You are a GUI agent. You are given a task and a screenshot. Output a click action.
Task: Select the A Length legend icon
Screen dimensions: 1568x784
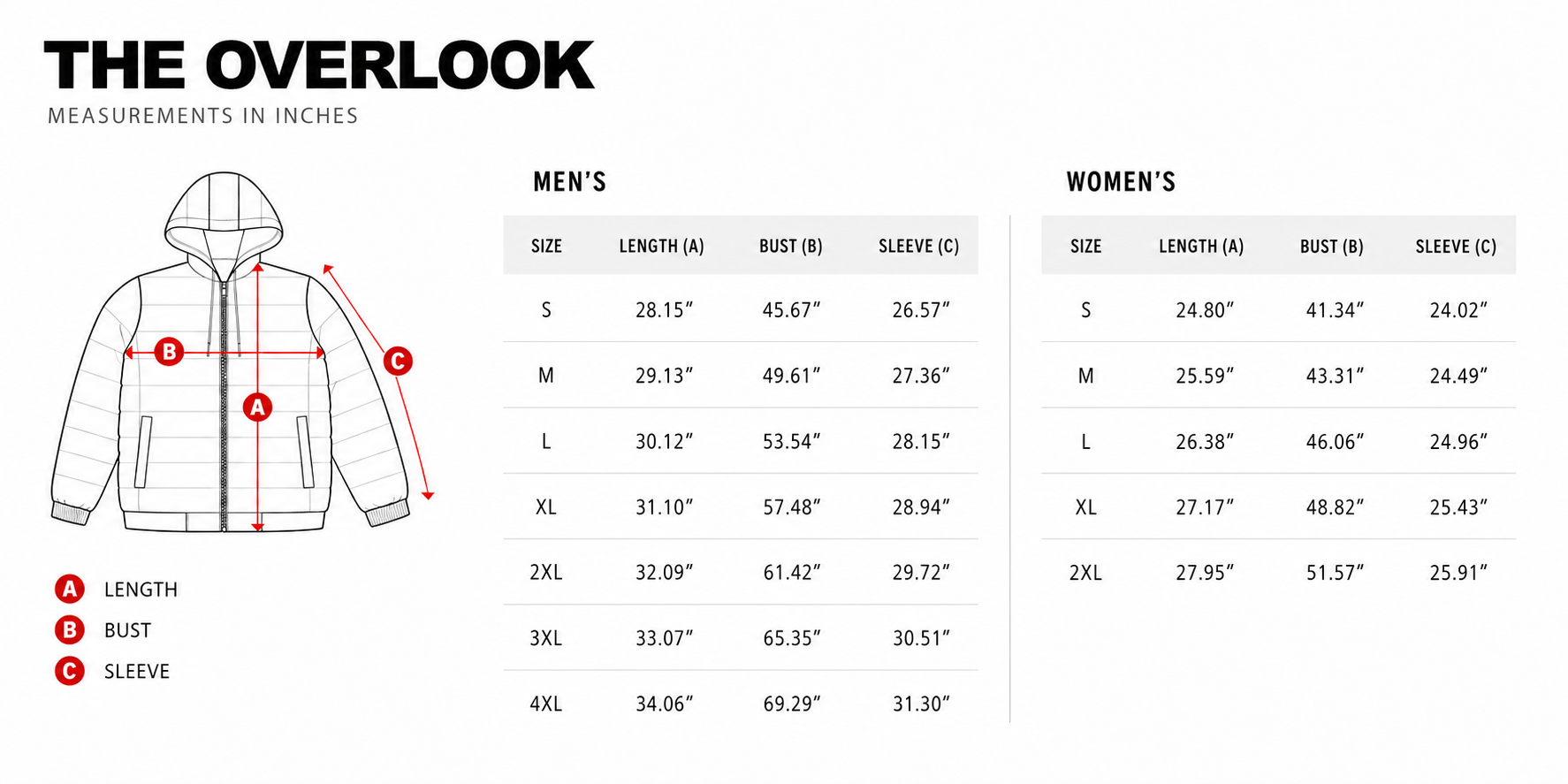[x=70, y=589]
